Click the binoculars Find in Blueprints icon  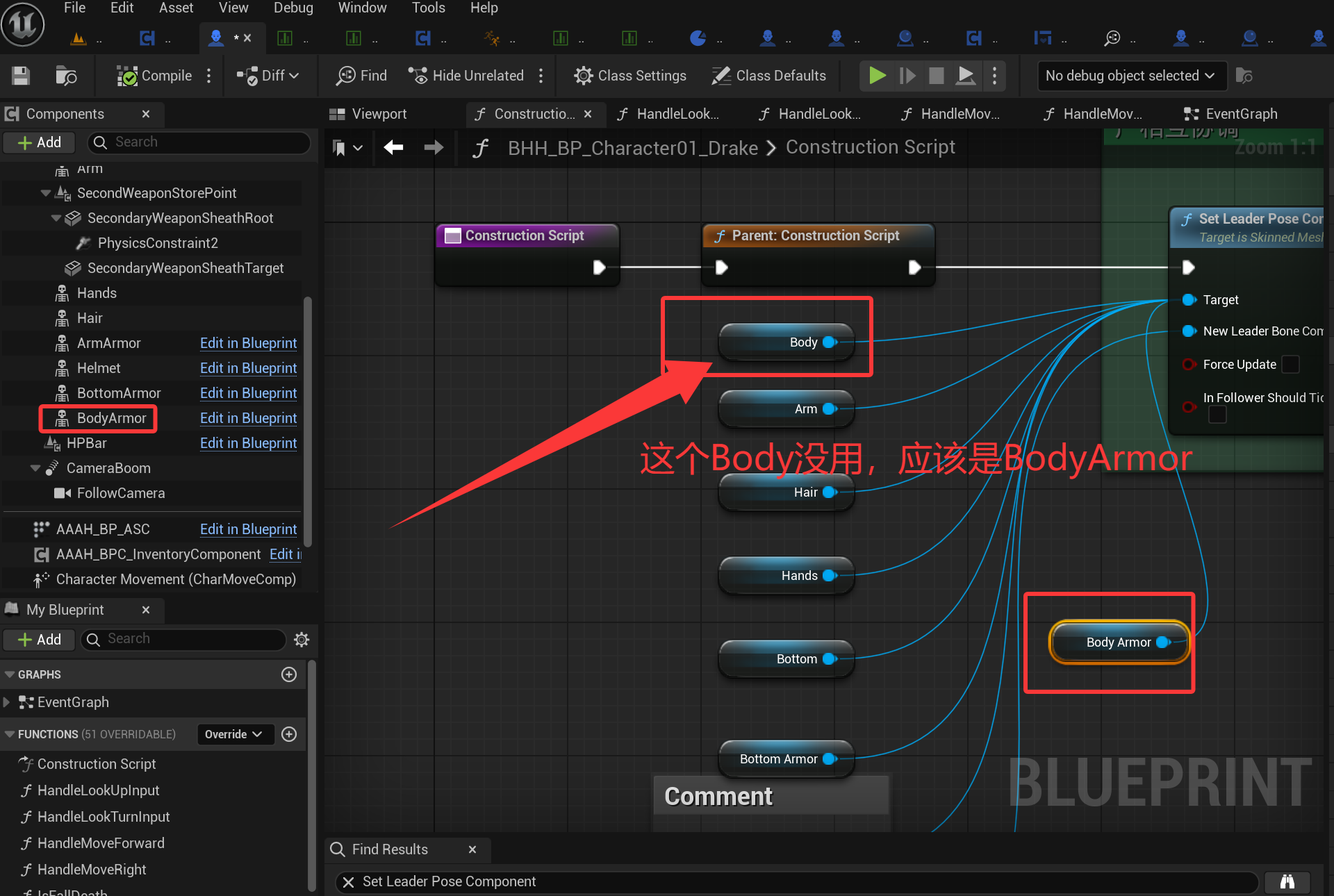click(x=1287, y=881)
